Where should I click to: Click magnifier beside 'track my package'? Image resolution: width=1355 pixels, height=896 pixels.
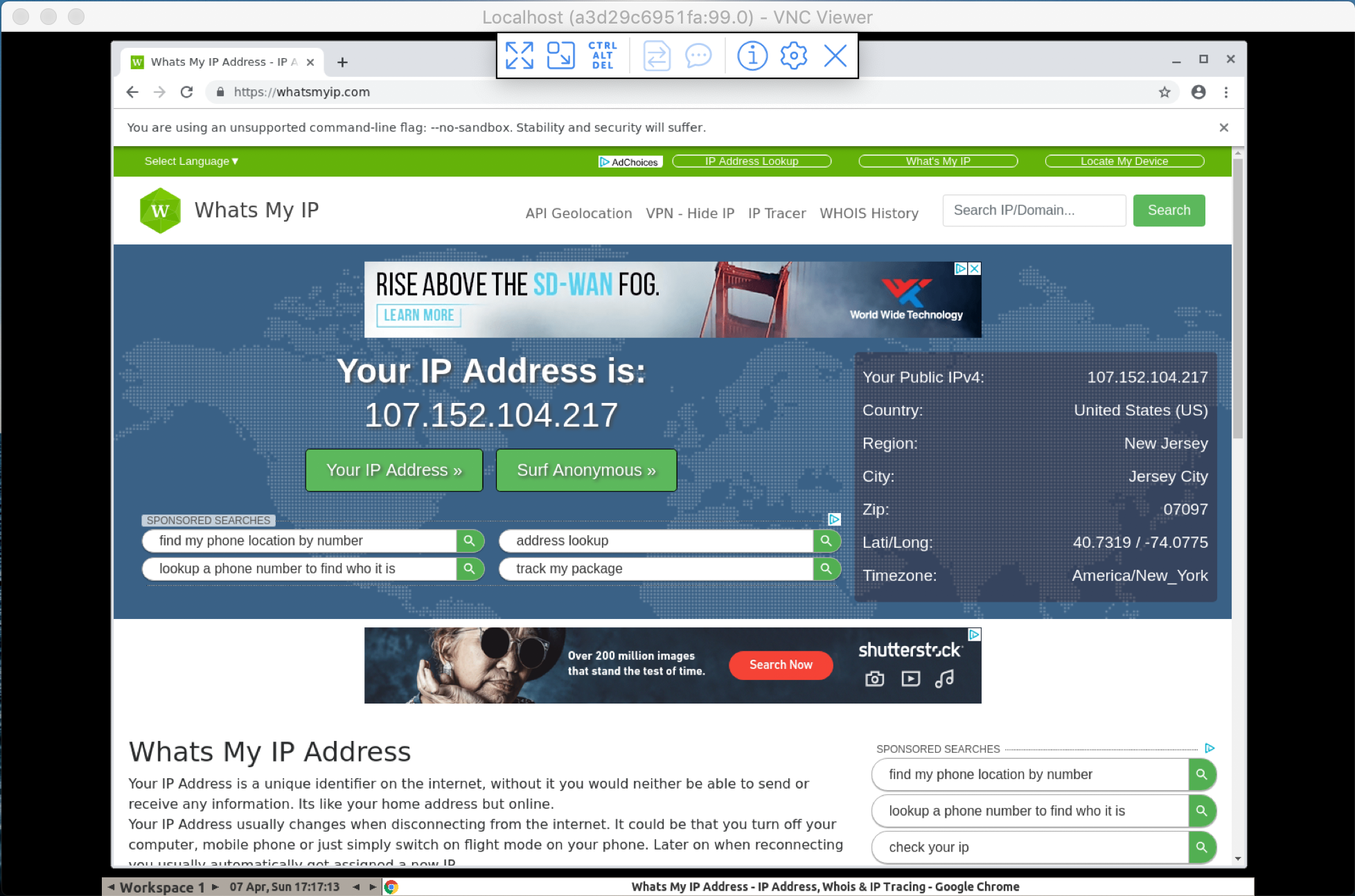826,568
